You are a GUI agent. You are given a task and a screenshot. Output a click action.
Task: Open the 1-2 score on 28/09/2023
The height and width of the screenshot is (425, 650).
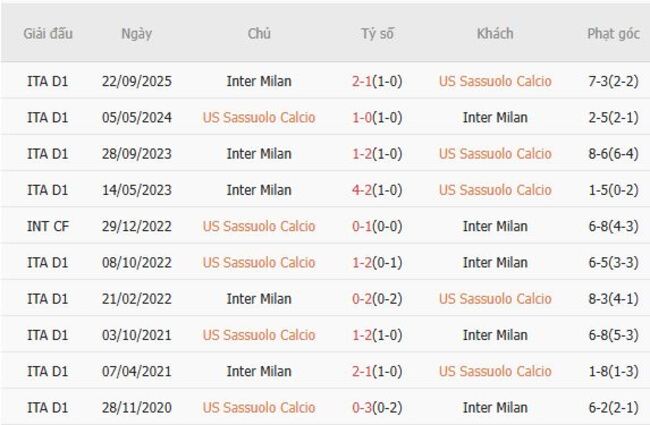point(362,154)
